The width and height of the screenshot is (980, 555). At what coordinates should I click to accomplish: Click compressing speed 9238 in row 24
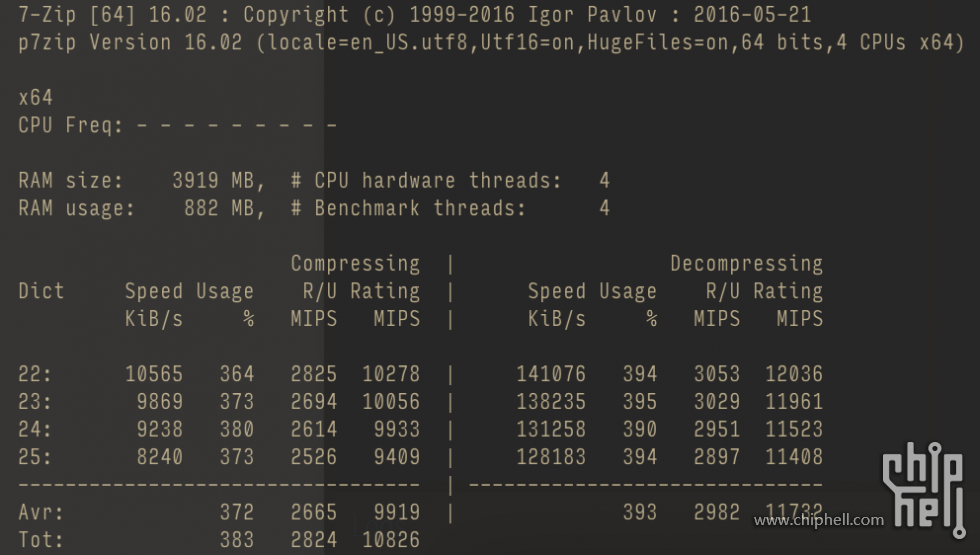(x=160, y=429)
